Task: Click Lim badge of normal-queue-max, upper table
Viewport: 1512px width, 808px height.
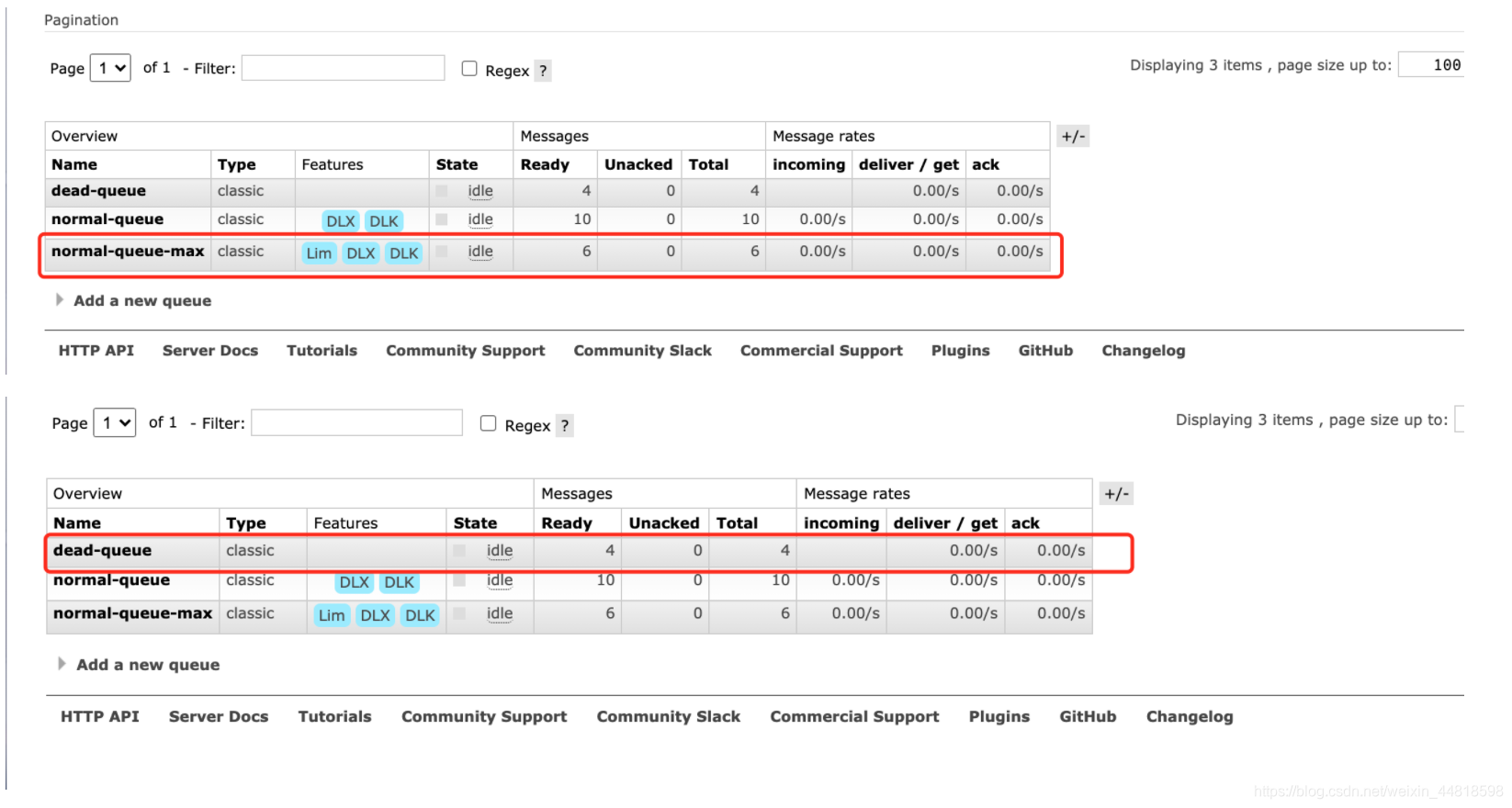Action: [319, 253]
